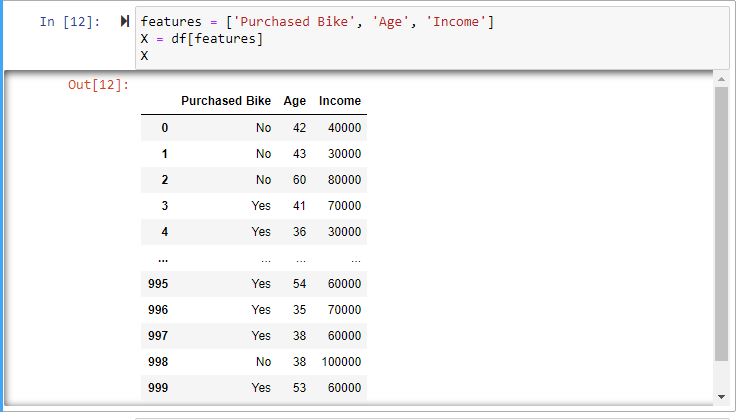Screen dimensions: 736x420
Task: Click the Income column header
Action: 340,101
